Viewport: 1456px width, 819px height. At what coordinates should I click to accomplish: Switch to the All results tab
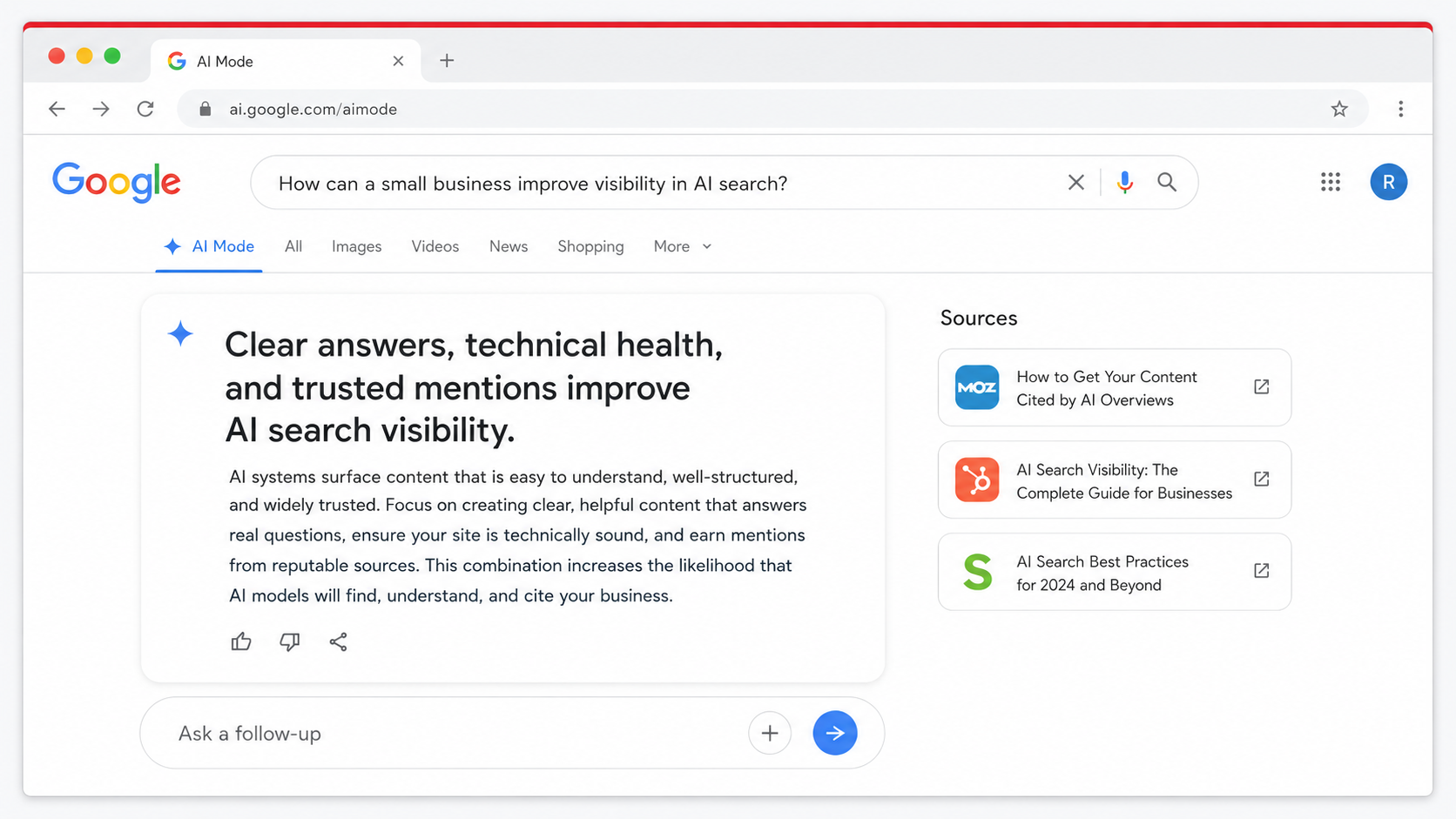tap(293, 246)
